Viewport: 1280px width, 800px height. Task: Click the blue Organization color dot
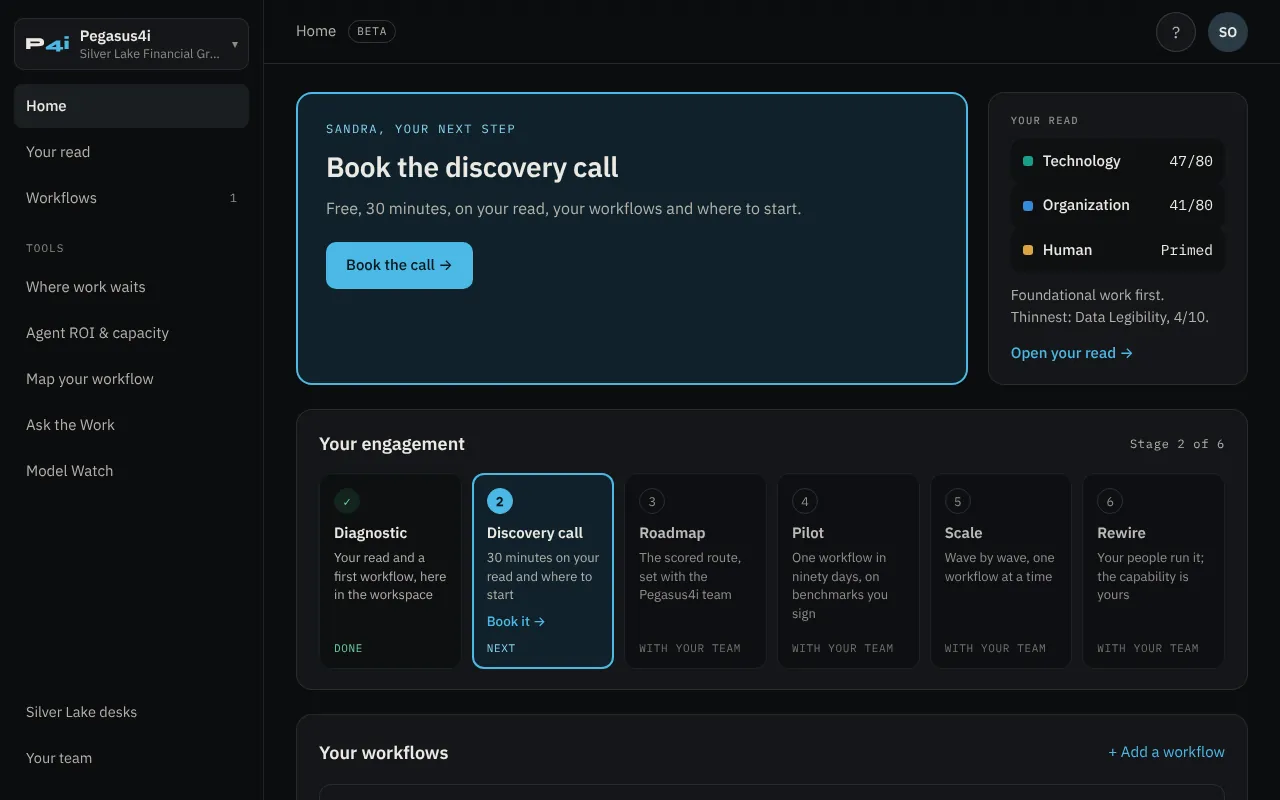[x=1028, y=206]
